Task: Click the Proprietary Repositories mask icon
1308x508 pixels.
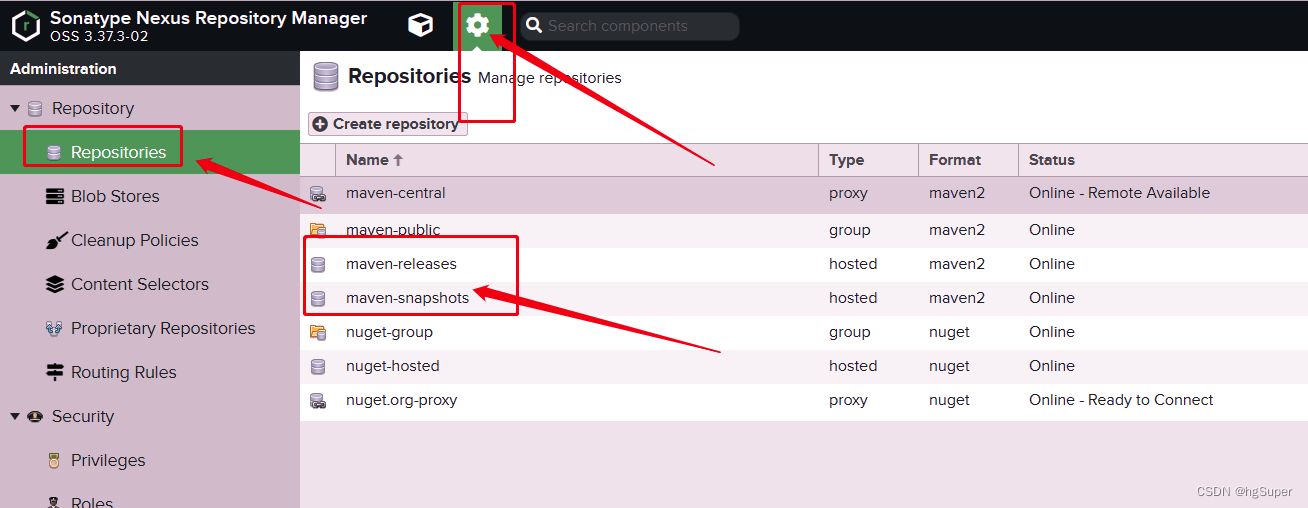Action: pos(55,328)
